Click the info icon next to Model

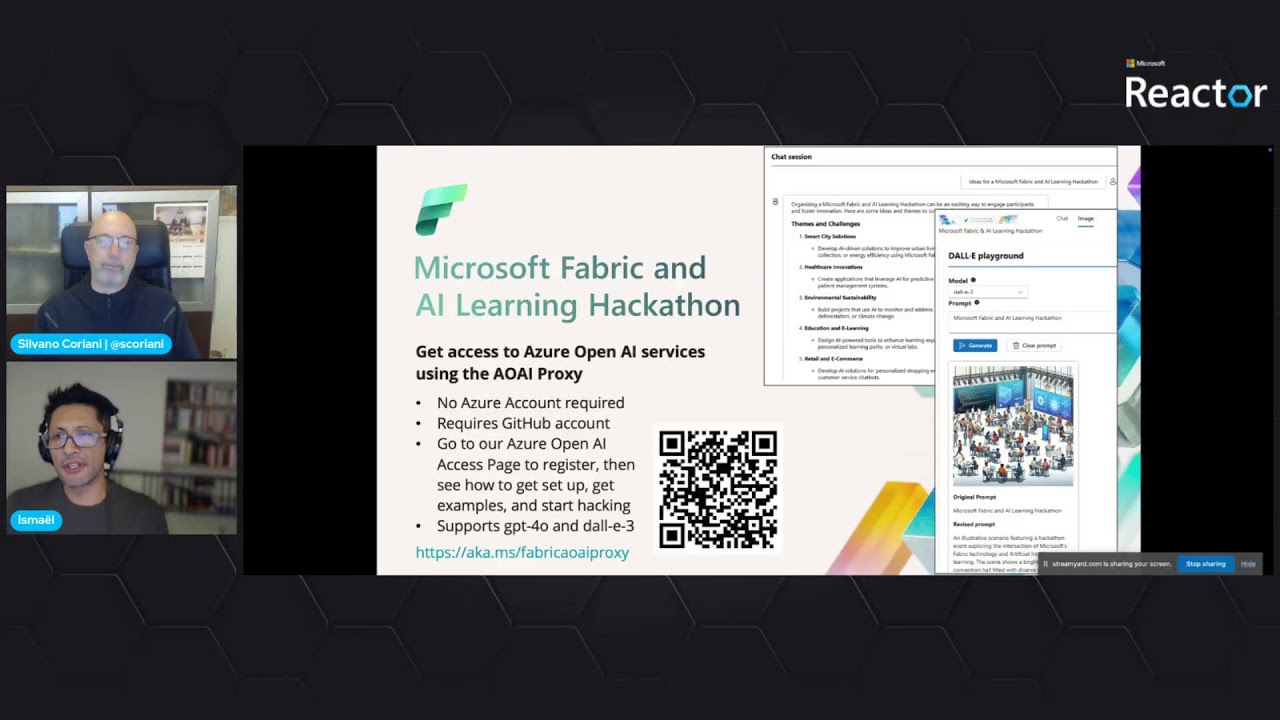pyautogui.click(x=973, y=280)
